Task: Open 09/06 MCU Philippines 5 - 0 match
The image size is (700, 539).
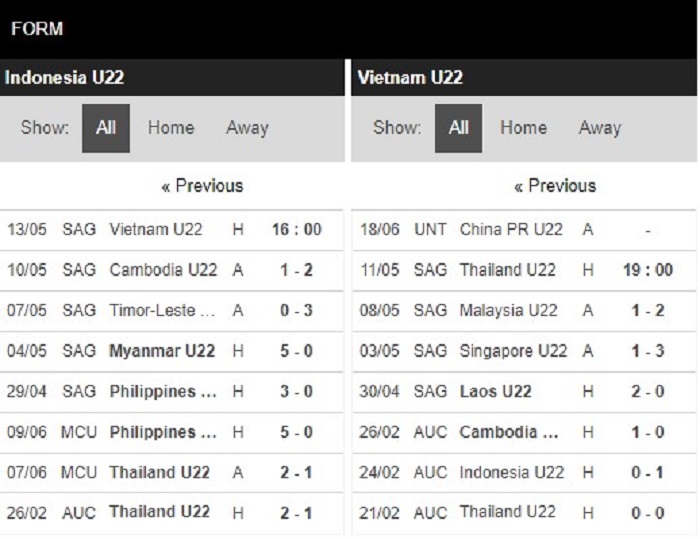Action: pyautogui.click(x=171, y=432)
